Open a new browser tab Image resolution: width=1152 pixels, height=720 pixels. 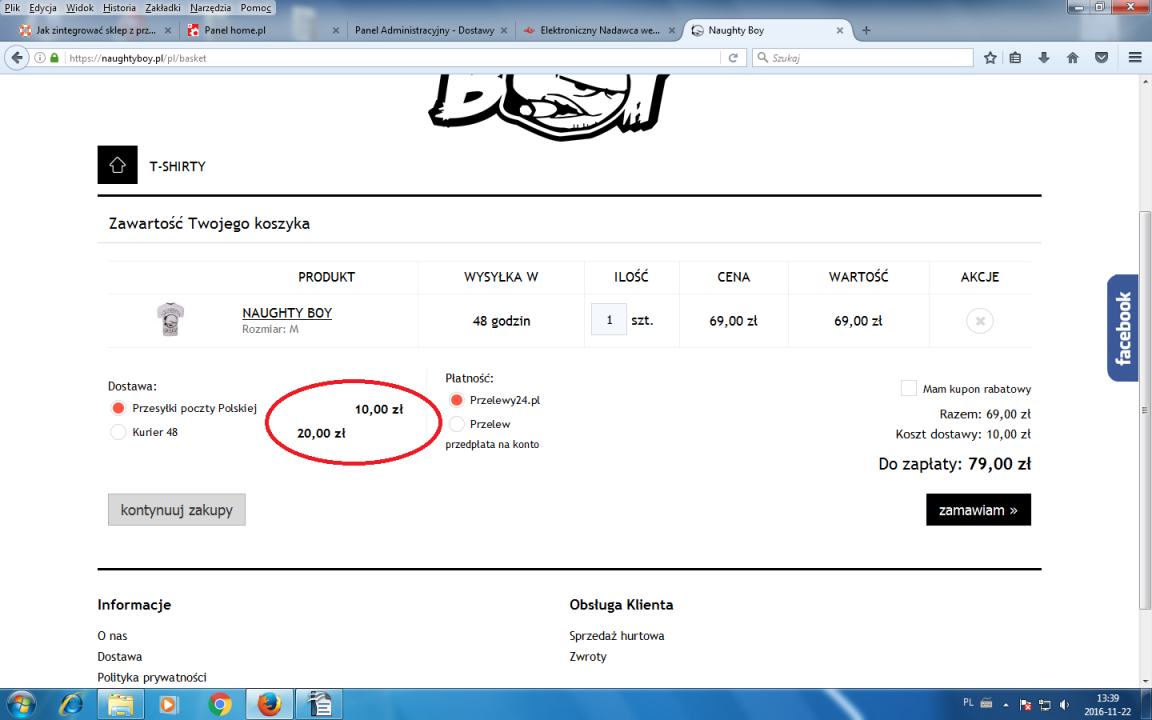coord(866,30)
